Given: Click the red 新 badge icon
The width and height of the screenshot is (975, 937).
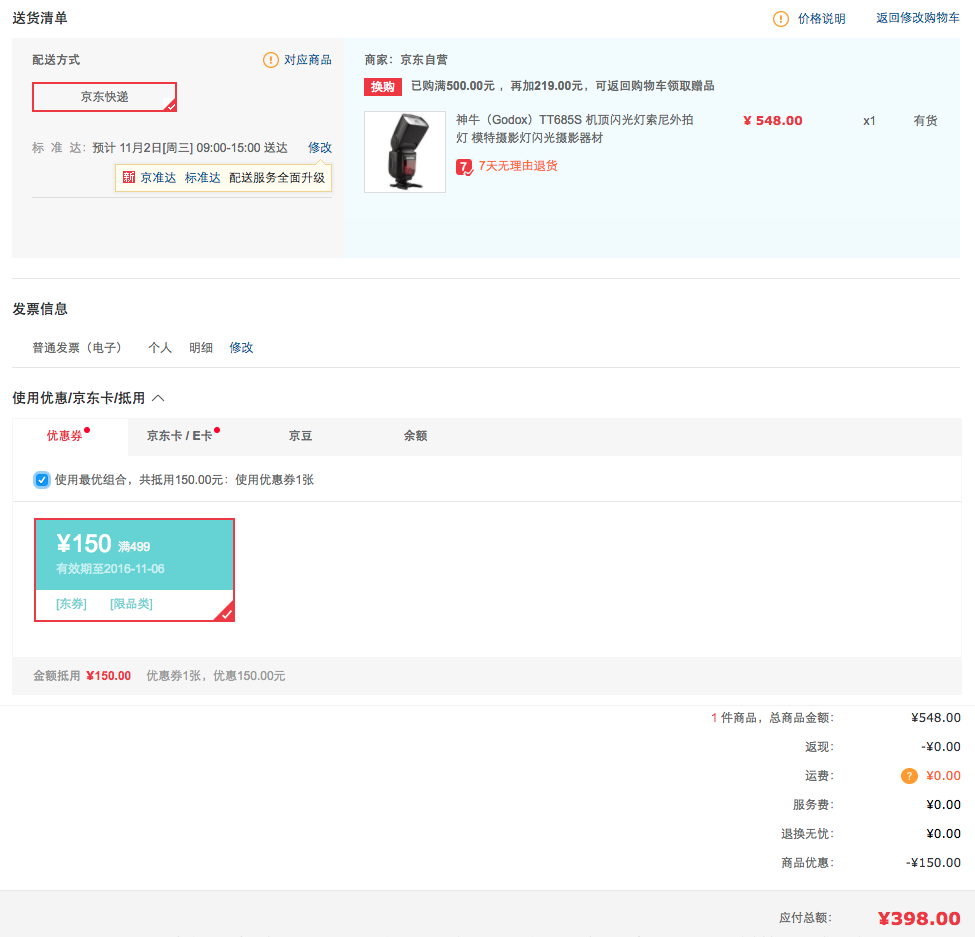Looking at the screenshot, I should tap(129, 178).
